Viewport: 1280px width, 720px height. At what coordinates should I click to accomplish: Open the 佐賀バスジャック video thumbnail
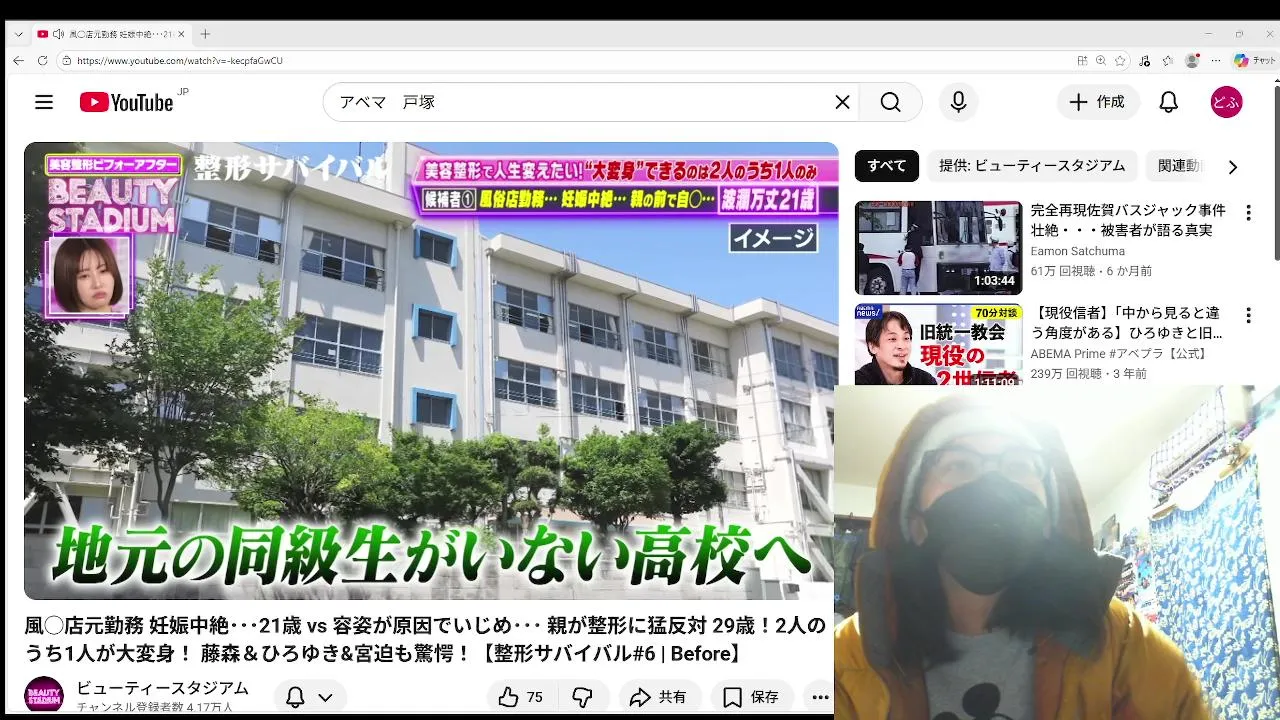(x=938, y=248)
